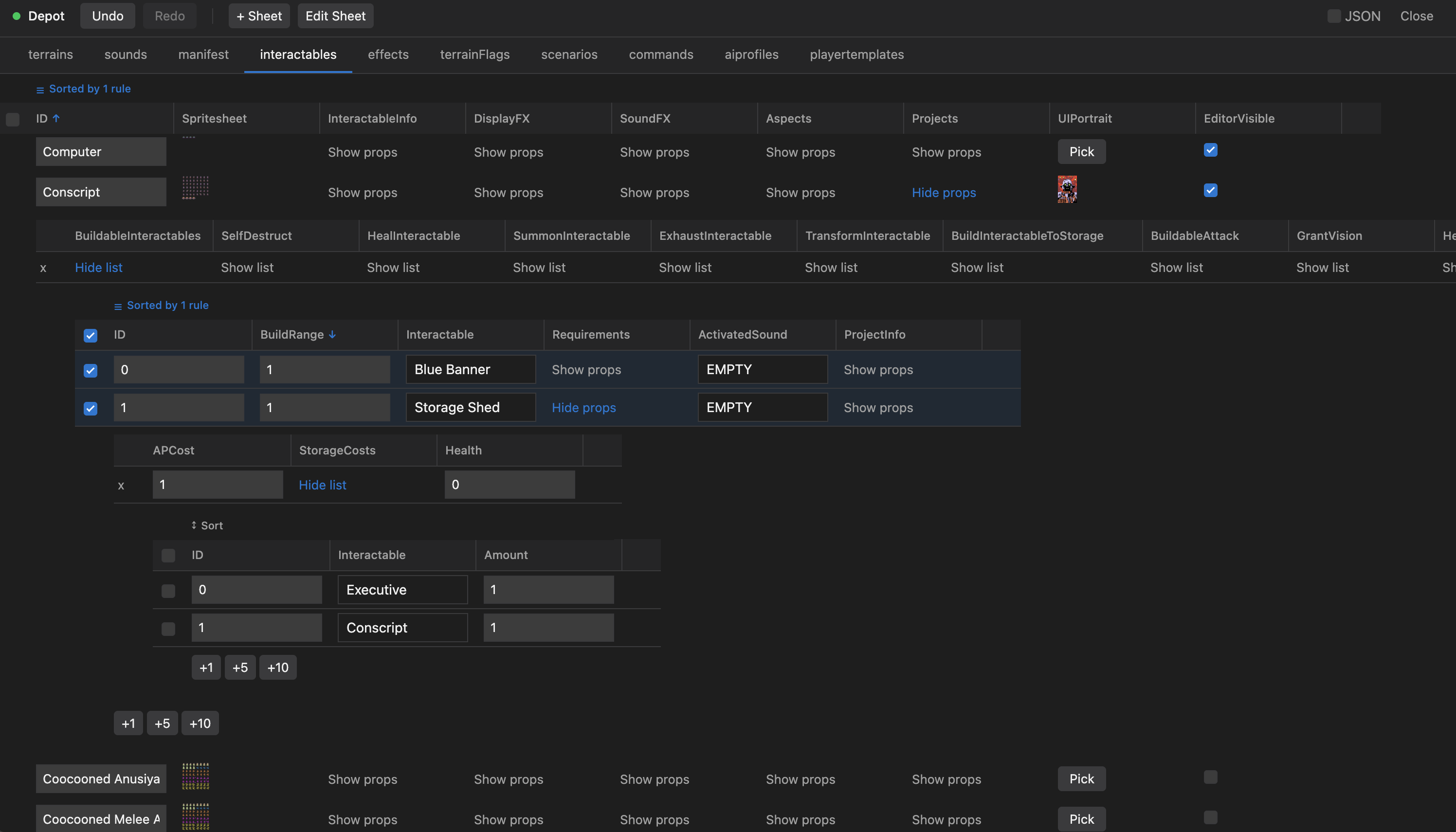Click the Conscript spritesheet thumbnail icon

tap(196, 187)
